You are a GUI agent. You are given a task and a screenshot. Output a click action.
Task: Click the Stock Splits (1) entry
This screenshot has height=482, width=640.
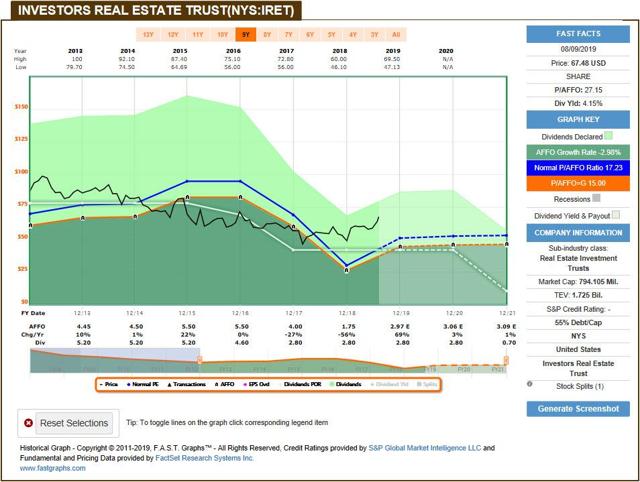[x=580, y=386]
